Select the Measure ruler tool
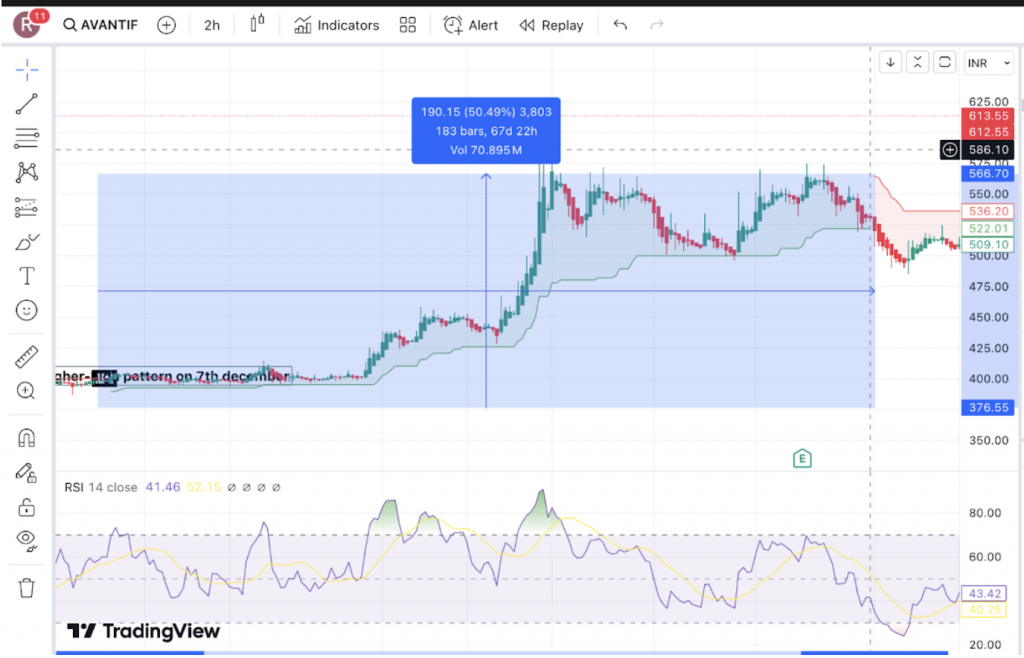This screenshot has height=658, width=1024. pyautogui.click(x=26, y=355)
